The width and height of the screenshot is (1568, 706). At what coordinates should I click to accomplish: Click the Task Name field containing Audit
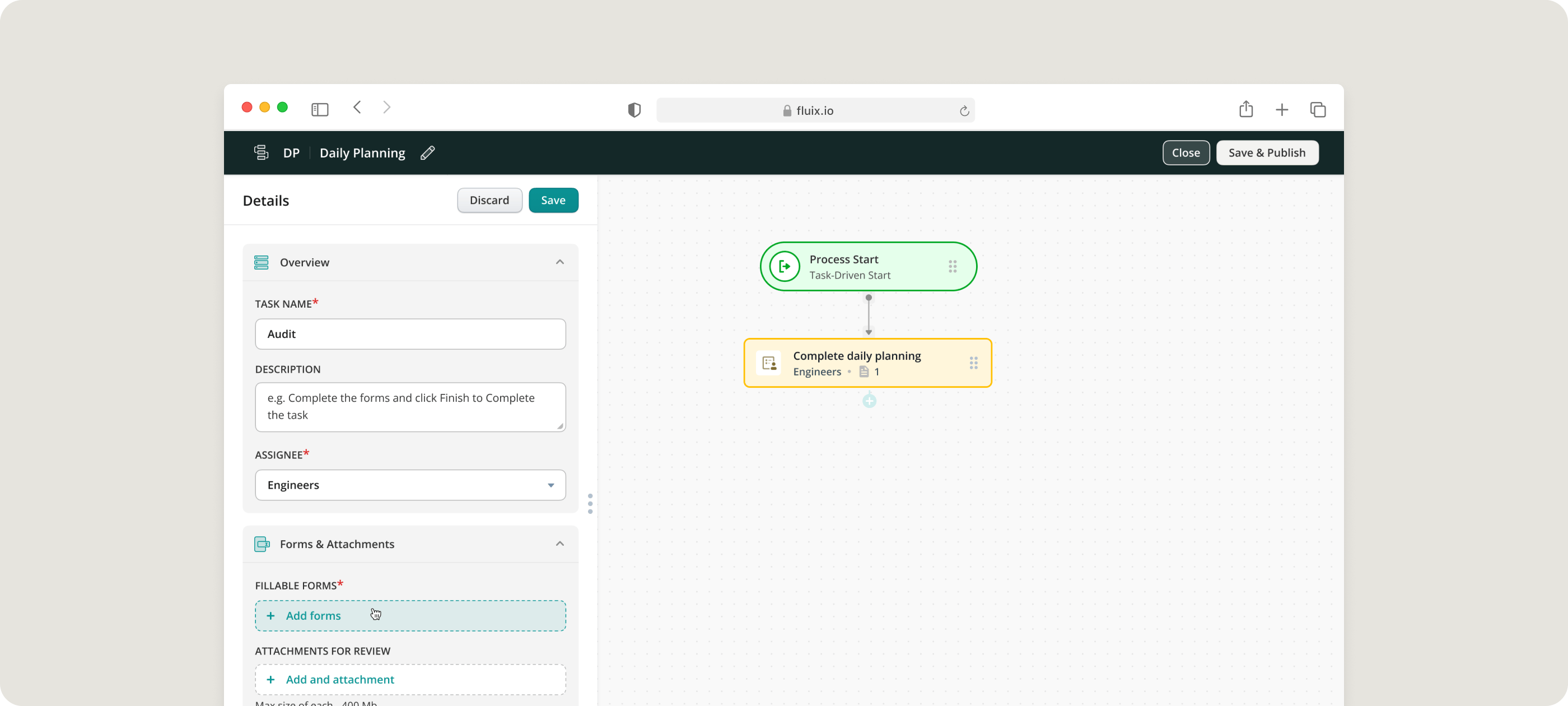click(x=410, y=334)
